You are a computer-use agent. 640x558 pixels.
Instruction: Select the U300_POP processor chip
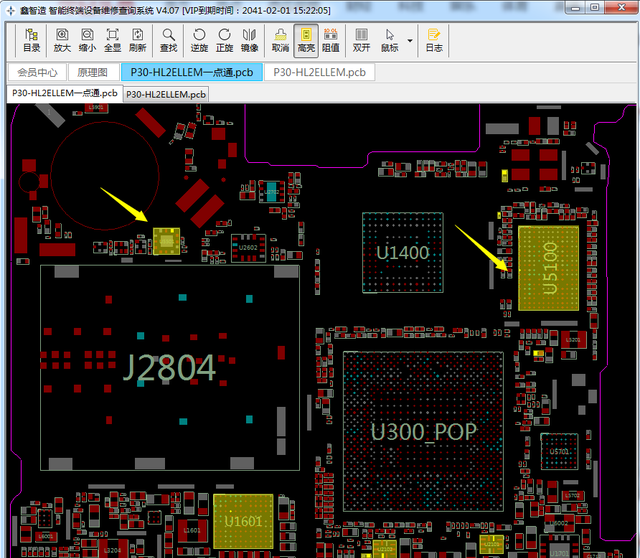pos(423,431)
